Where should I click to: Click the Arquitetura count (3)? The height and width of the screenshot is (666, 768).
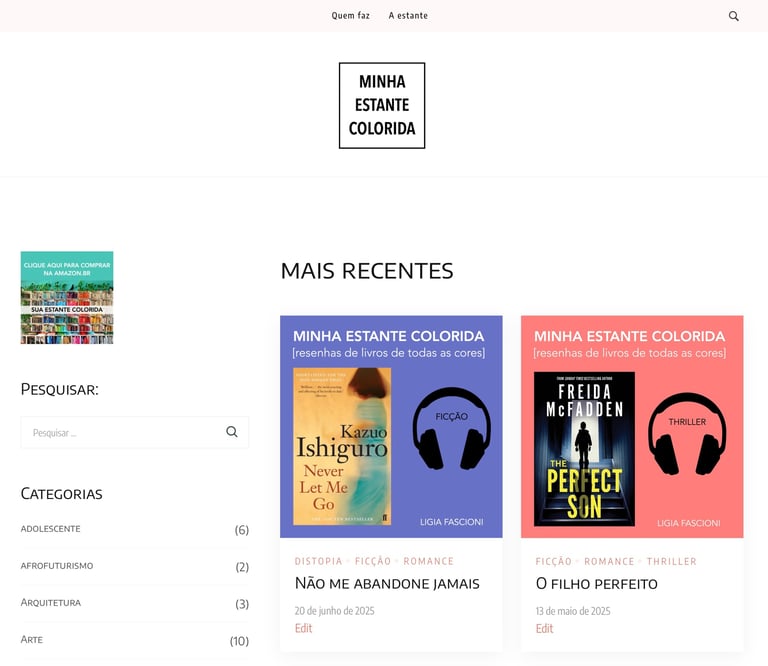click(x=242, y=604)
